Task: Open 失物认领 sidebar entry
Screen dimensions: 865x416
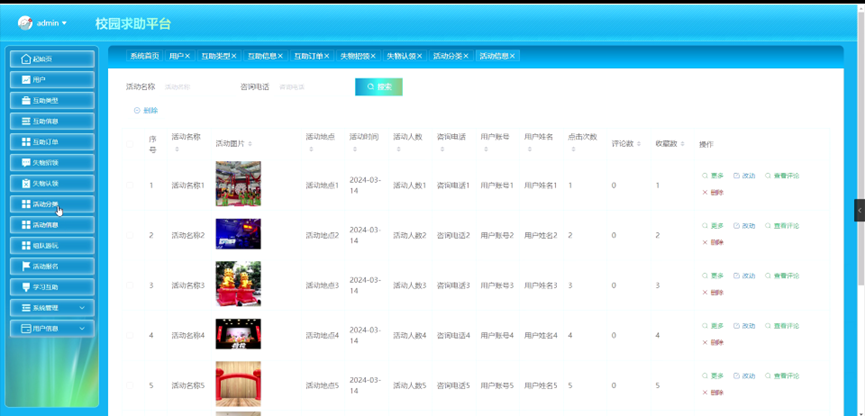Action: coord(52,183)
